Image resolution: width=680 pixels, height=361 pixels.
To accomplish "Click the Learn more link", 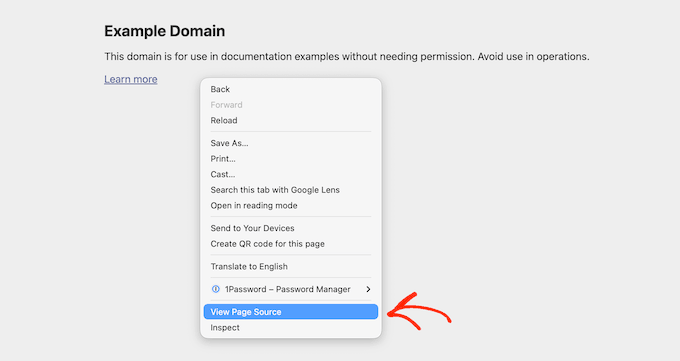I will (x=131, y=79).
